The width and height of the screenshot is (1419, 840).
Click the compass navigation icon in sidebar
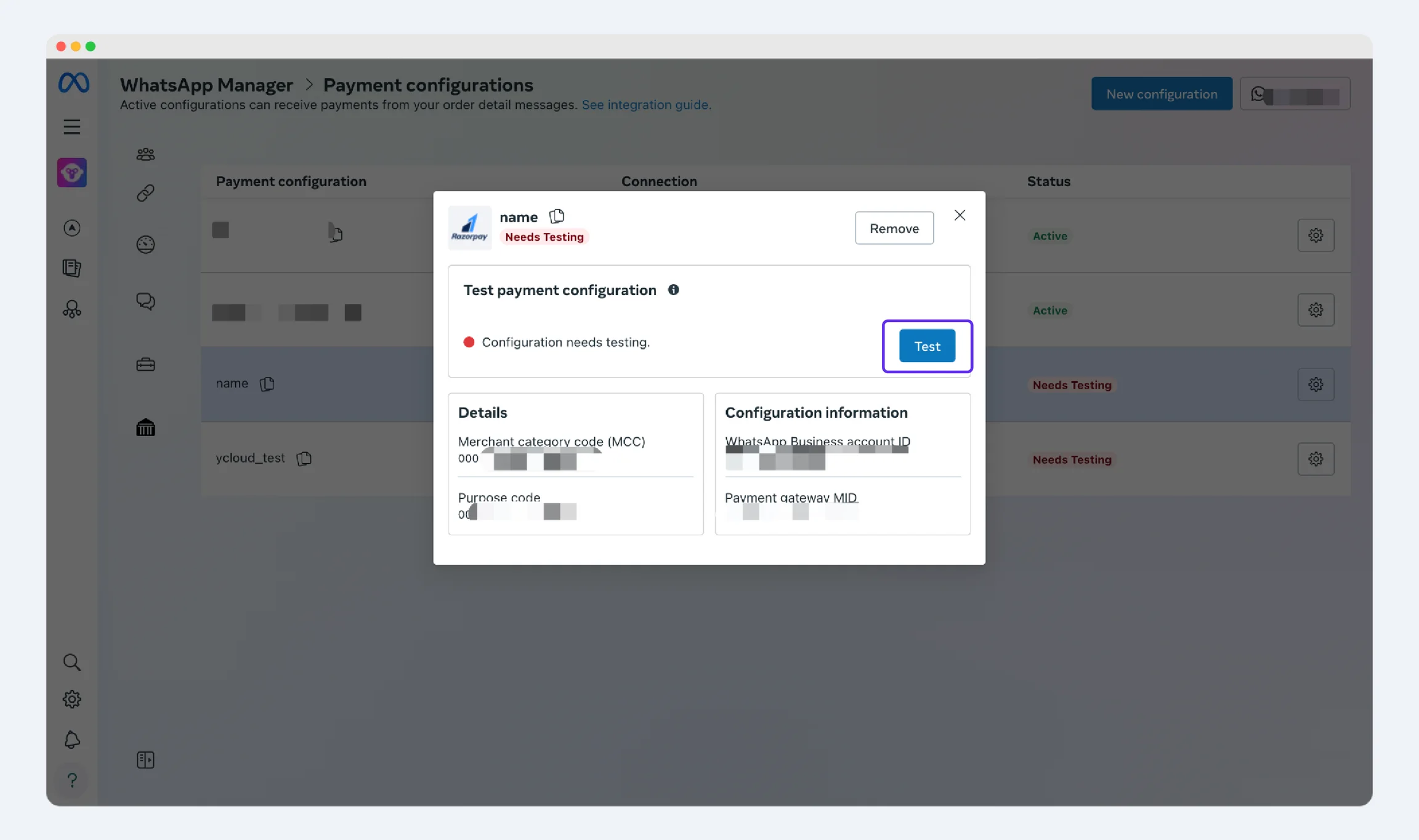point(72,228)
